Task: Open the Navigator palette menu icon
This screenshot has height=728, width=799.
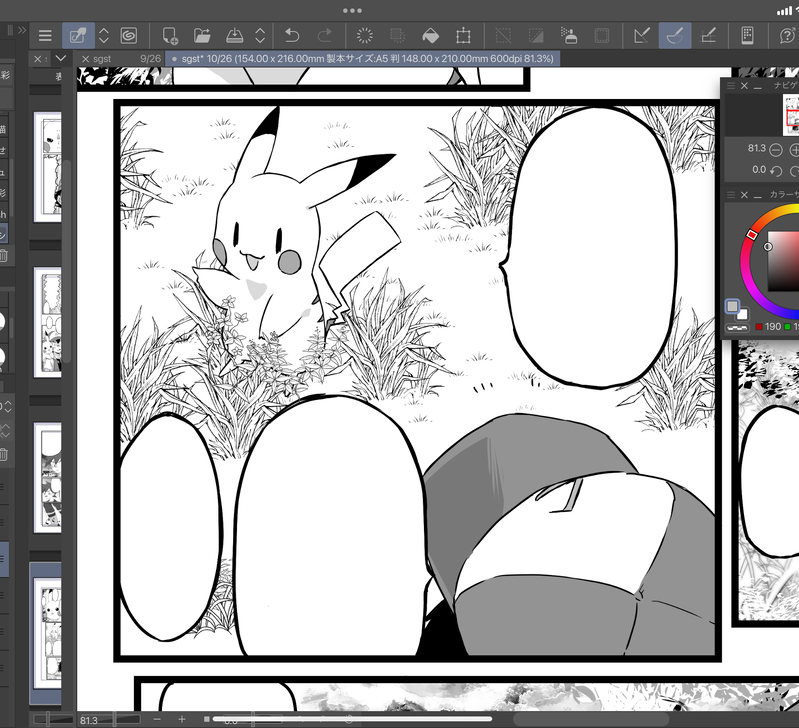Action: click(731, 86)
